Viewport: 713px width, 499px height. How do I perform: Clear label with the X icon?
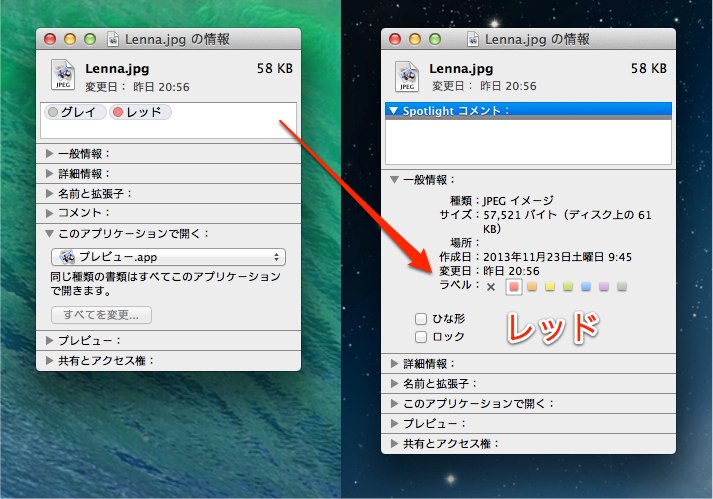point(491,287)
